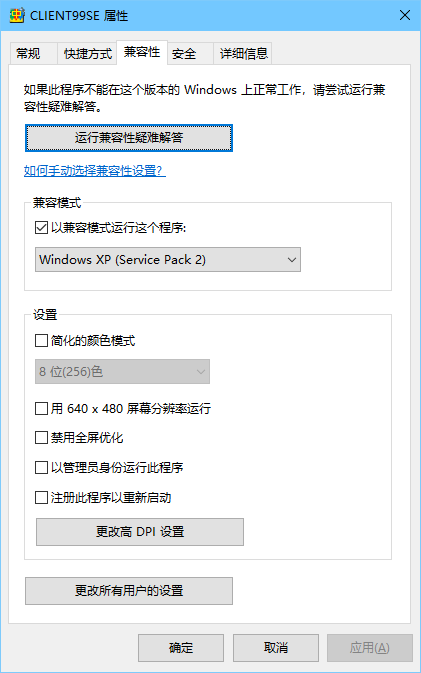
Task: Open link 如何手动选择兼容性设置?
Action: click(x=94, y=171)
